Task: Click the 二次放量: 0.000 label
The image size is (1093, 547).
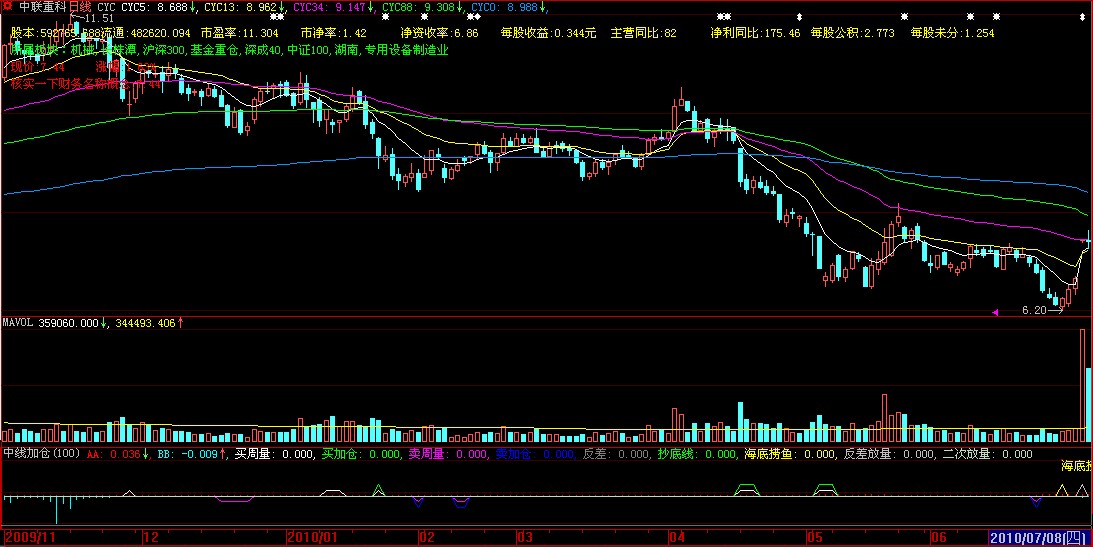Action: pyautogui.click(x=987, y=454)
